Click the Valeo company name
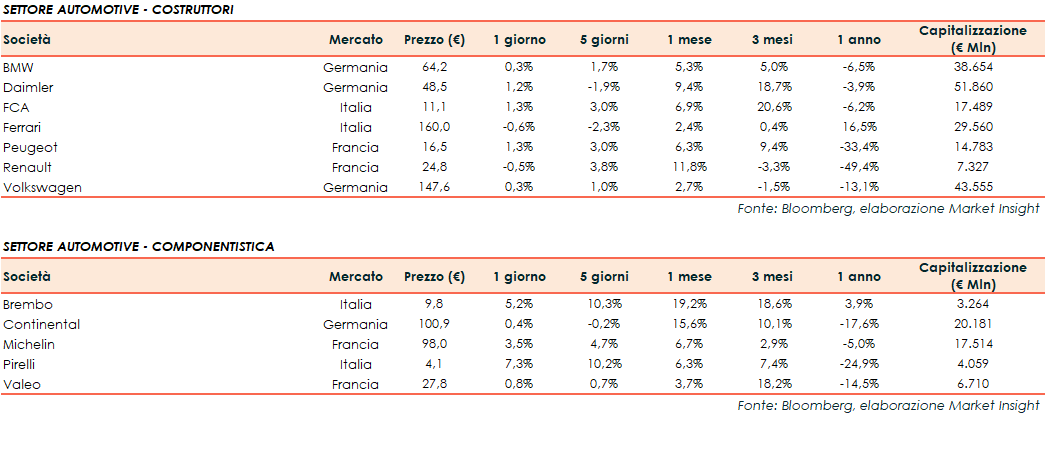Screen dimensions: 1045x460 [x=22, y=384]
